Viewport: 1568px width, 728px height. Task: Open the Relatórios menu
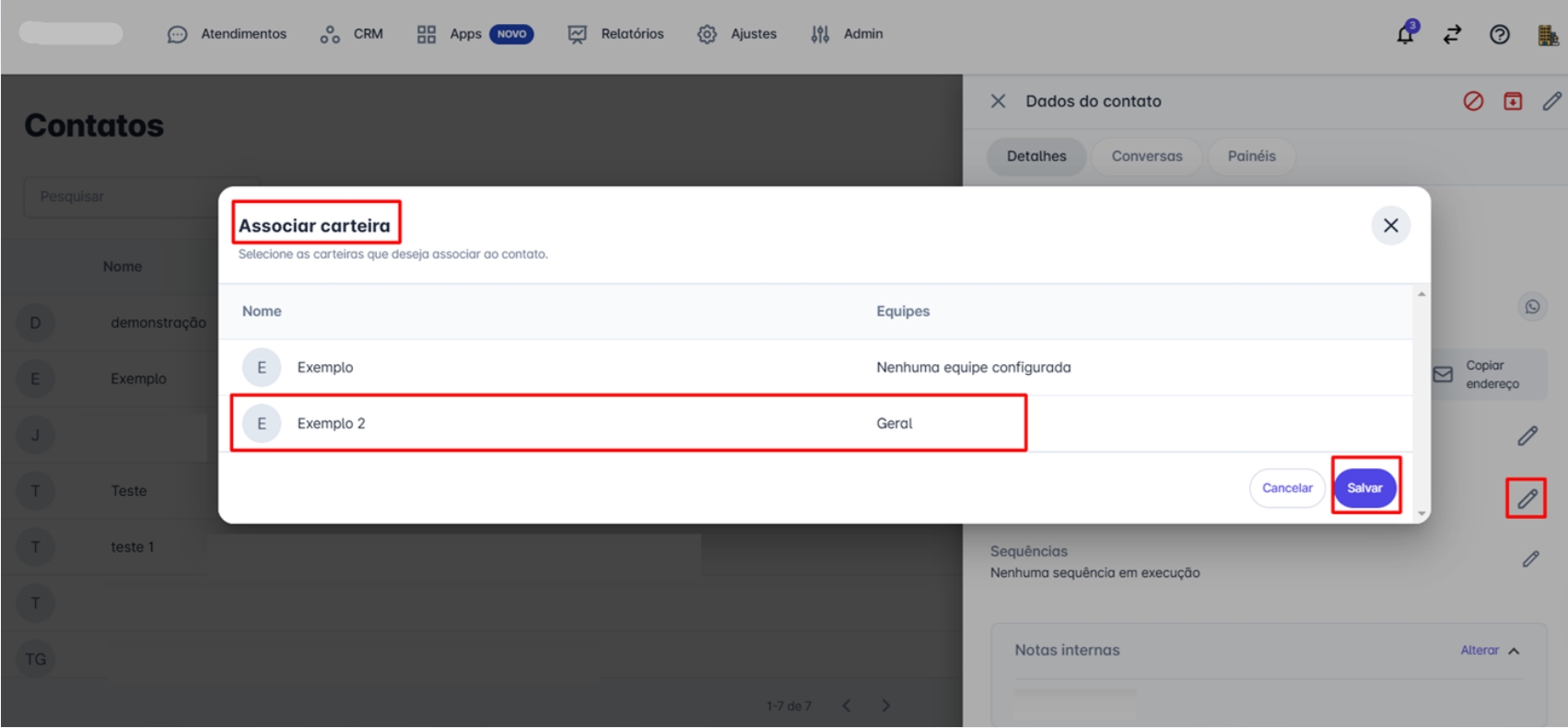[x=616, y=34]
